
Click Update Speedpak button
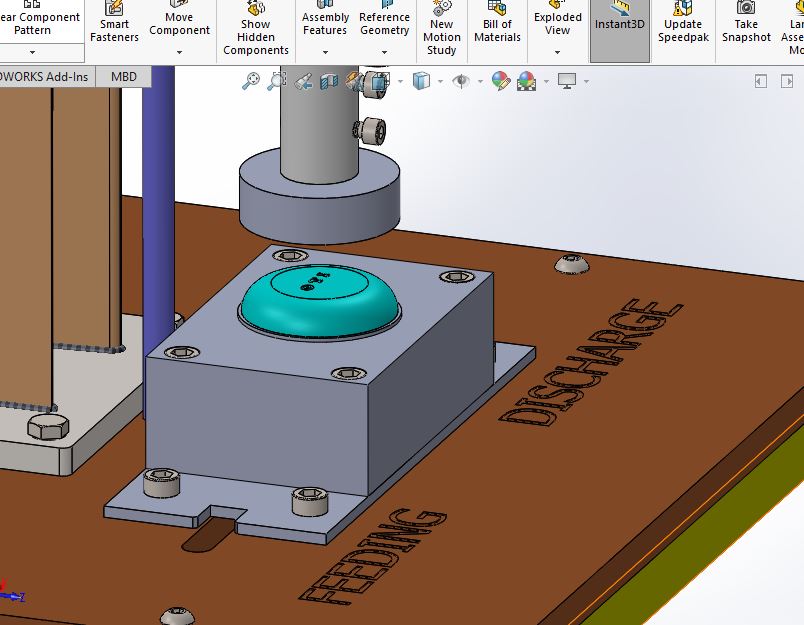(683, 23)
